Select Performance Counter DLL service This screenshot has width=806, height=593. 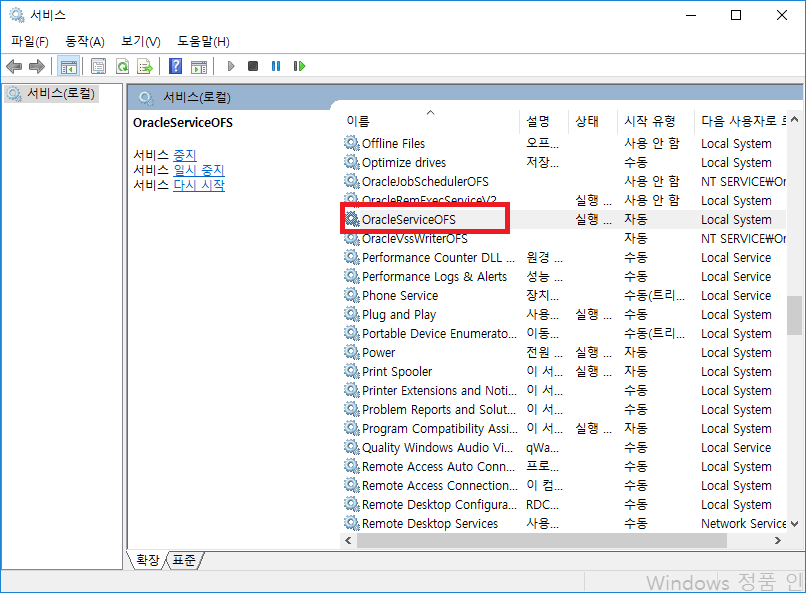[x=564, y=257]
